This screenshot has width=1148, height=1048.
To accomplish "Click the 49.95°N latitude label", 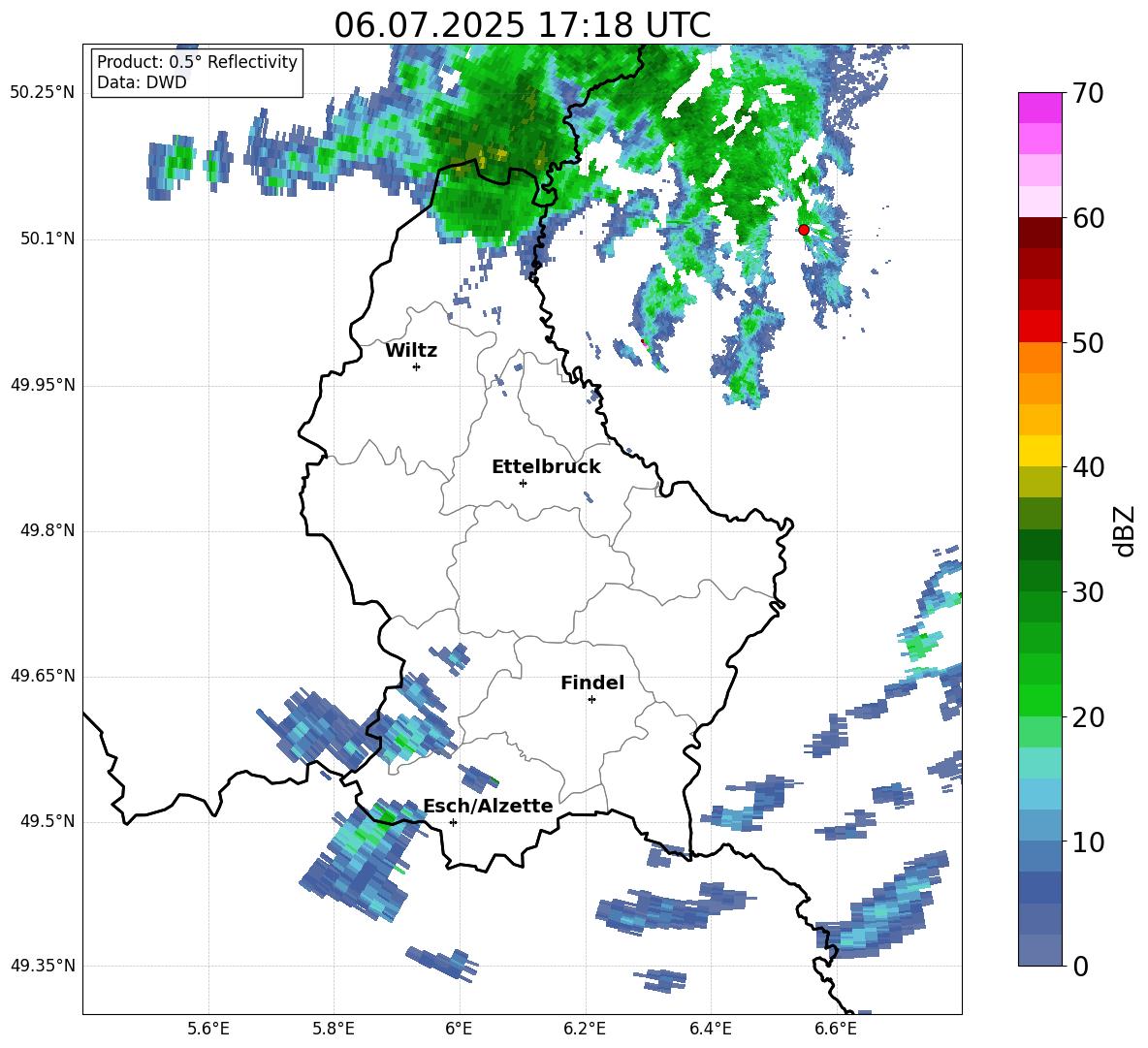I will coord(43,385).
